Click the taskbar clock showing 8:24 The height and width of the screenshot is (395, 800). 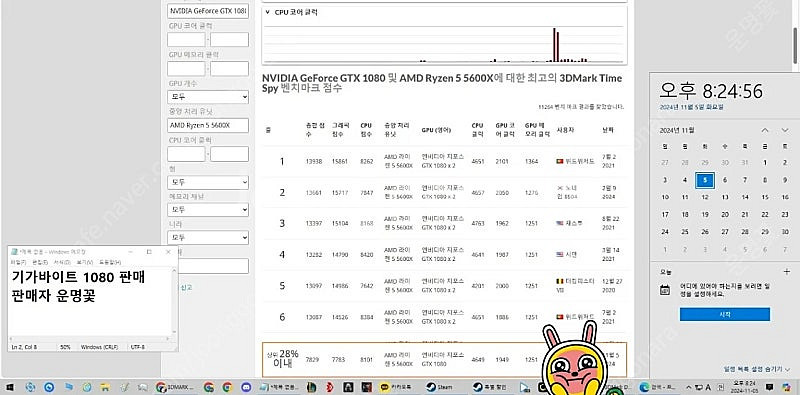pyautogui.click(x=745, y=386)
